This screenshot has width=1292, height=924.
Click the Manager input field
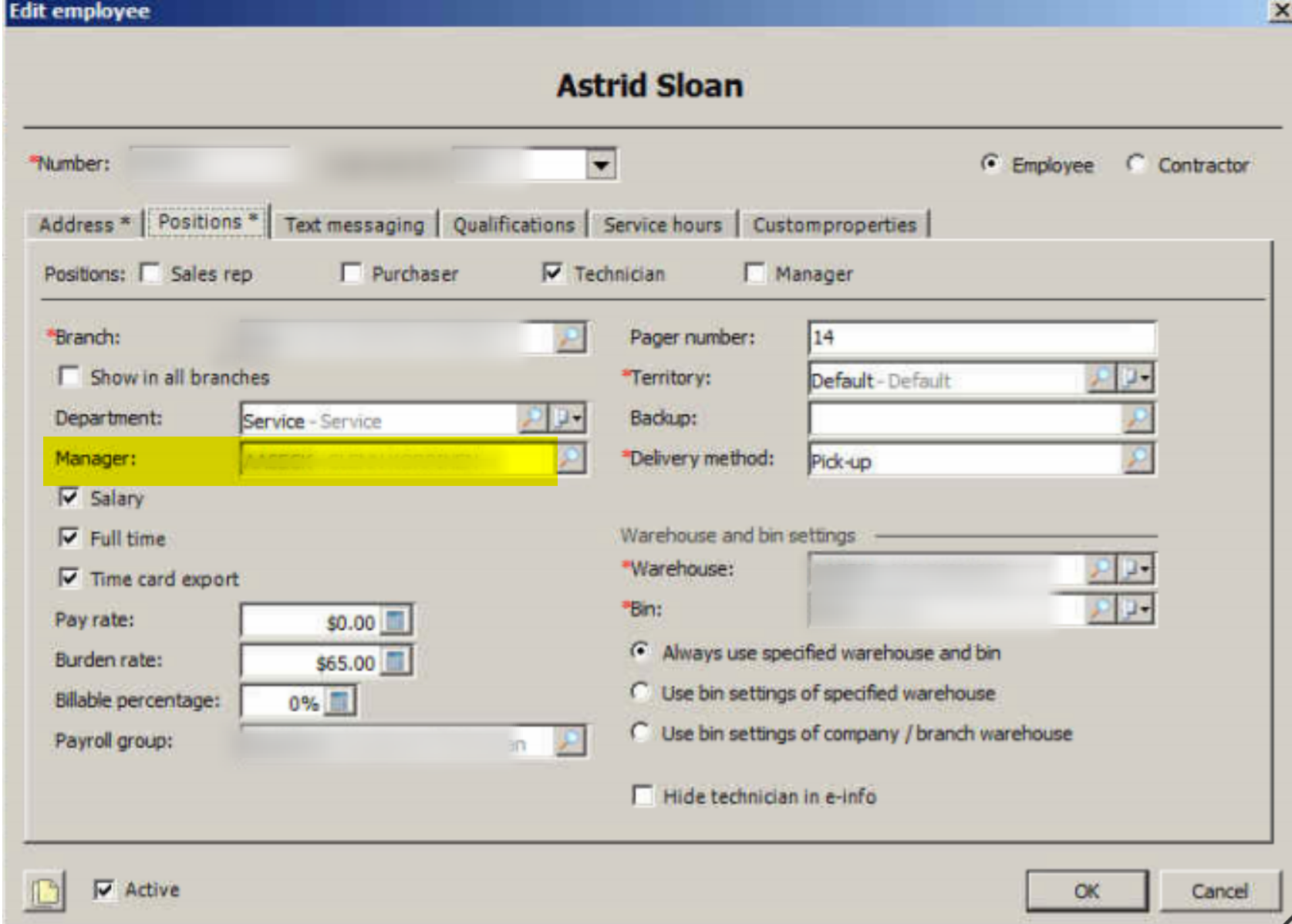[x=398, y=460]
